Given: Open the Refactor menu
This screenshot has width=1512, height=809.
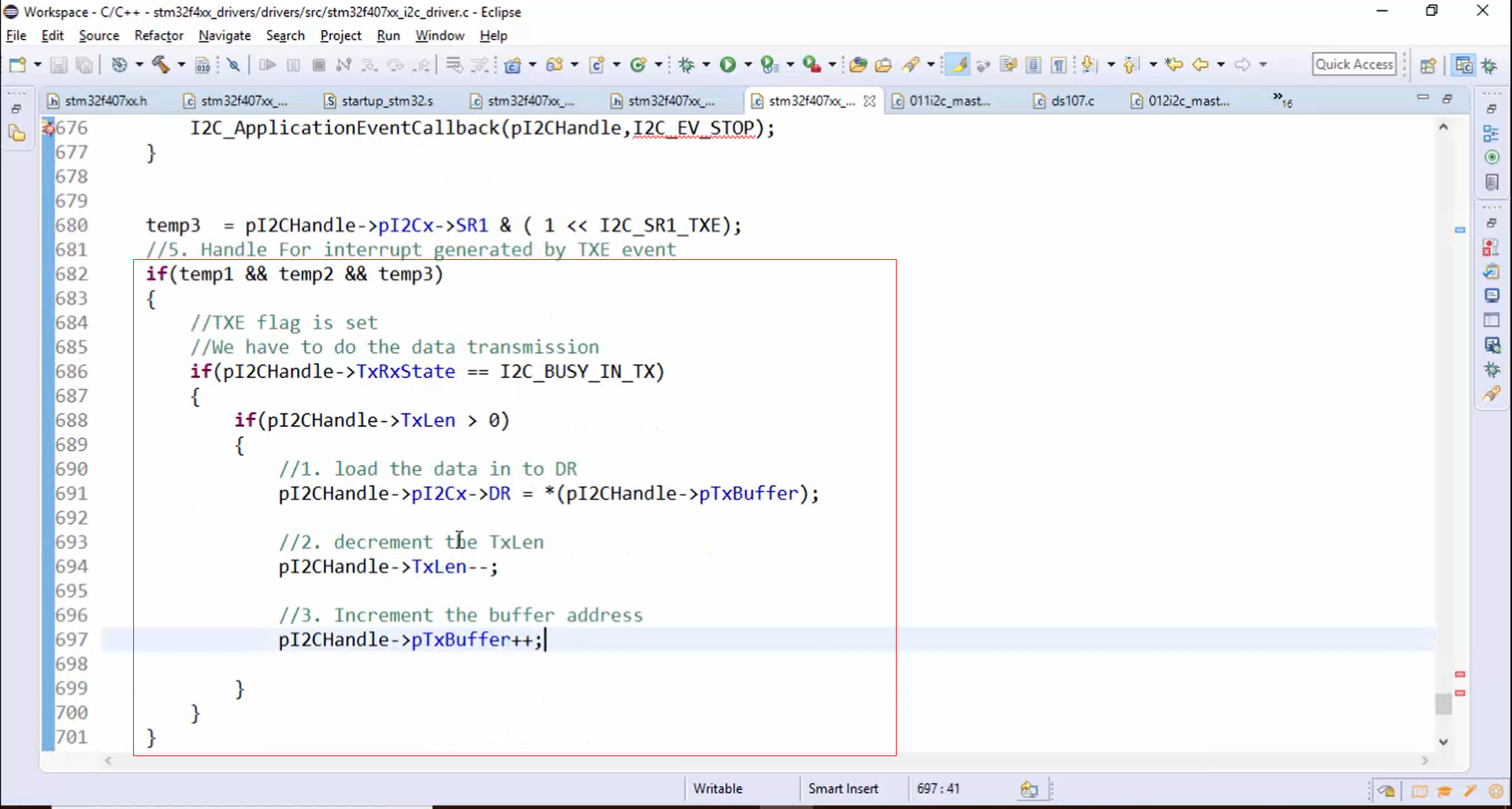Looking at the screenshot, I should click(x=158, y=35).
